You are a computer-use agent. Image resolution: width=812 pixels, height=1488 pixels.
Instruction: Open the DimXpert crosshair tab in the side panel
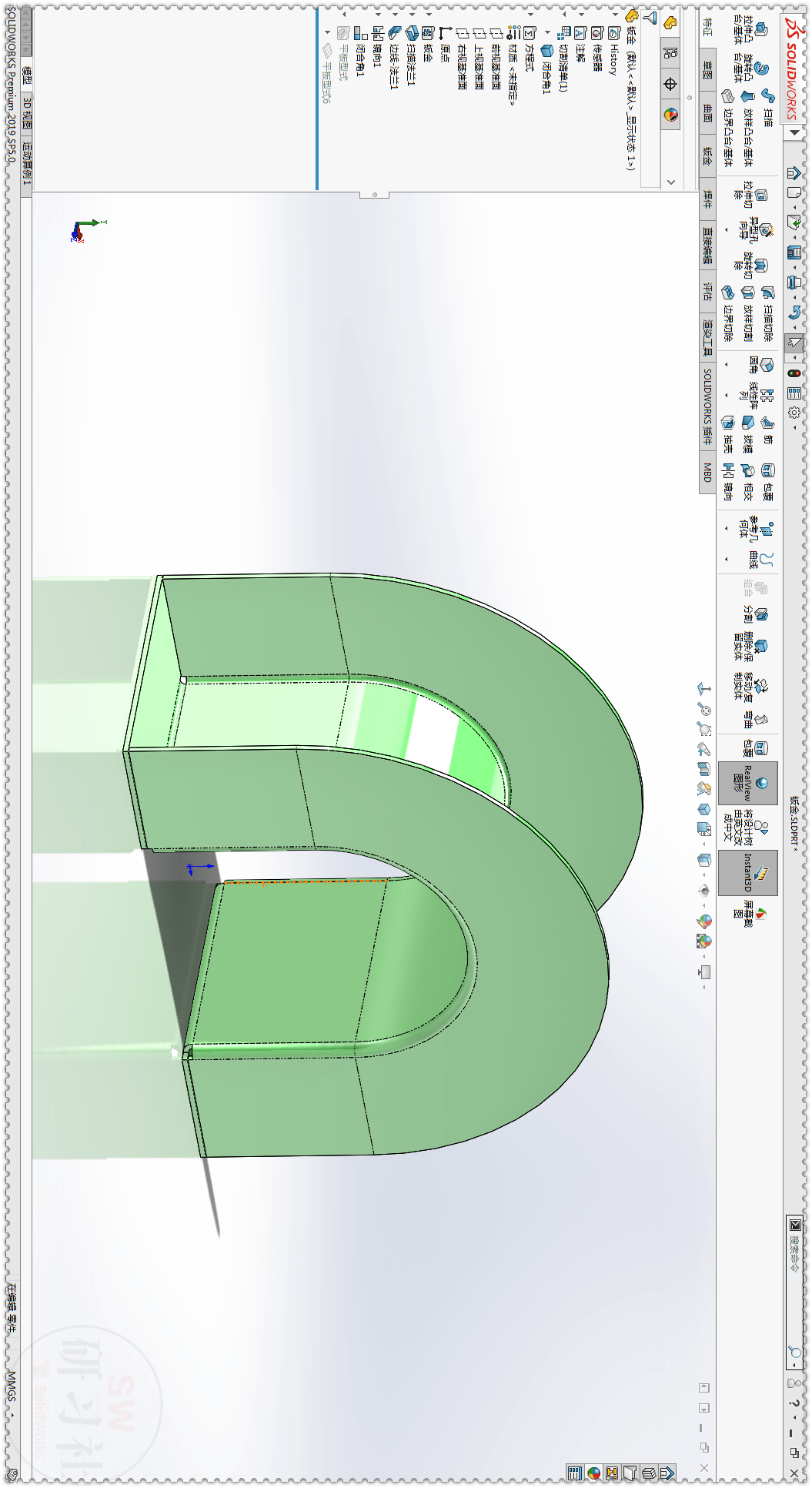pos(670,84)
